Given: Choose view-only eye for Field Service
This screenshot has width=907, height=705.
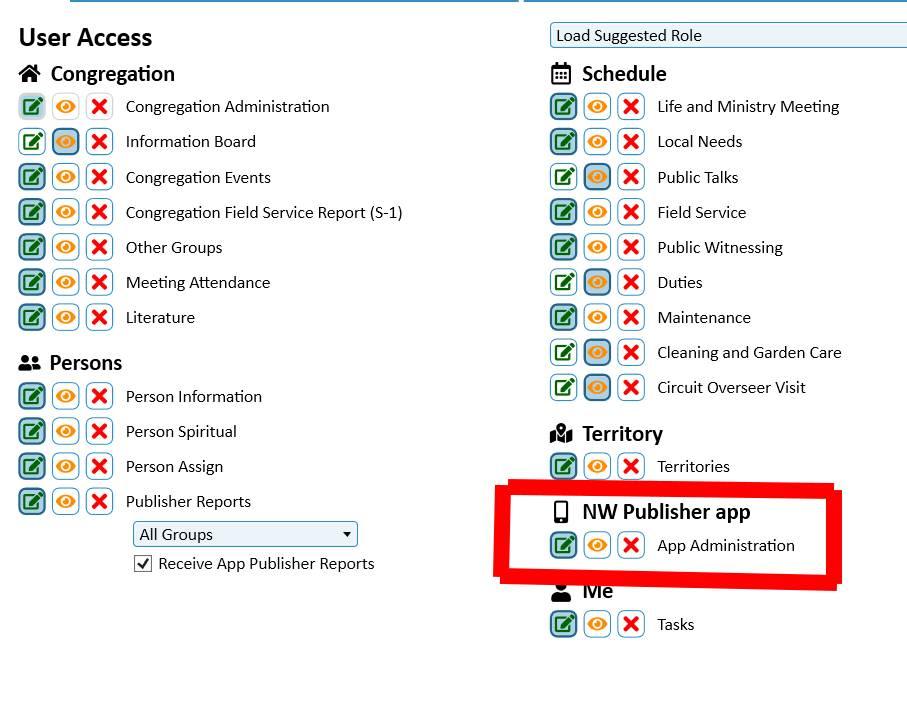Looking at the screenshot, I should coord(597,213).
